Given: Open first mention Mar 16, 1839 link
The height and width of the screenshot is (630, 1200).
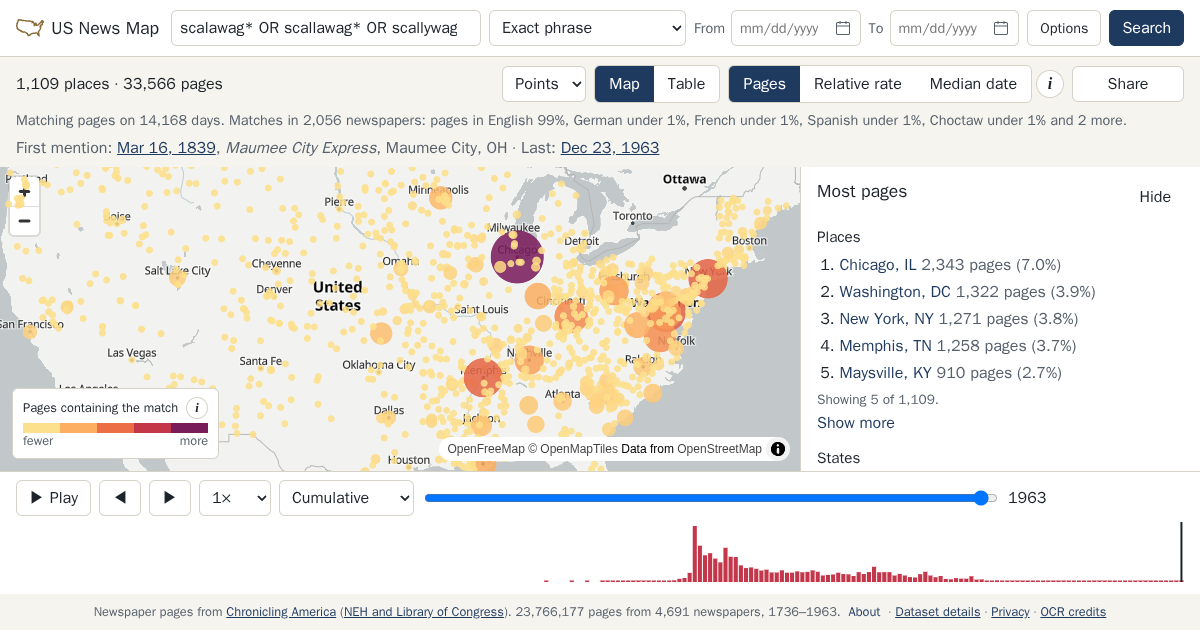Looking at the screenshot, I should coord(166,148).
